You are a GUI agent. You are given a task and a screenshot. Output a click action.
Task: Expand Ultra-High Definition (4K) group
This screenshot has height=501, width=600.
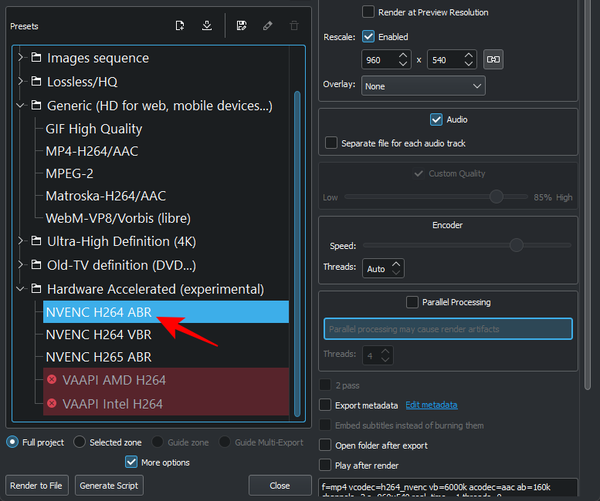(21, 241)
